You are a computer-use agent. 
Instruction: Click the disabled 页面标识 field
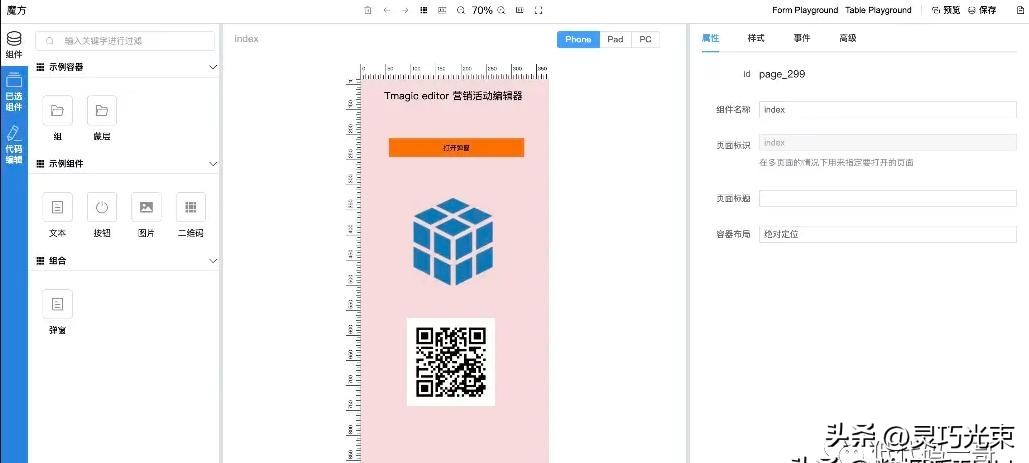887,143
